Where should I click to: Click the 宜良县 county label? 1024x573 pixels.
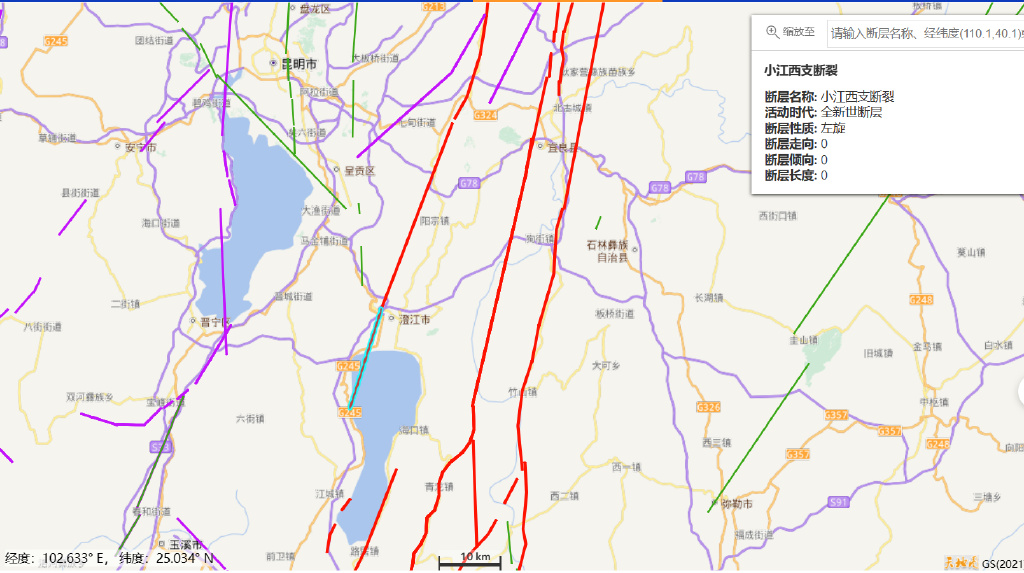coord(562,148)
